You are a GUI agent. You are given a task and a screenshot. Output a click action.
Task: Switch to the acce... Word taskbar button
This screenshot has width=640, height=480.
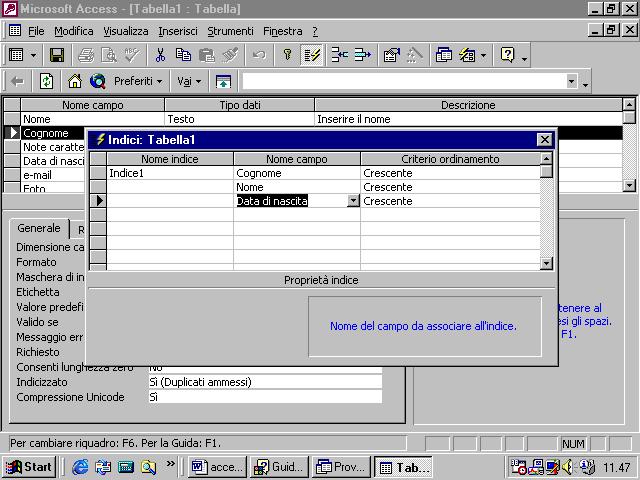217,467
